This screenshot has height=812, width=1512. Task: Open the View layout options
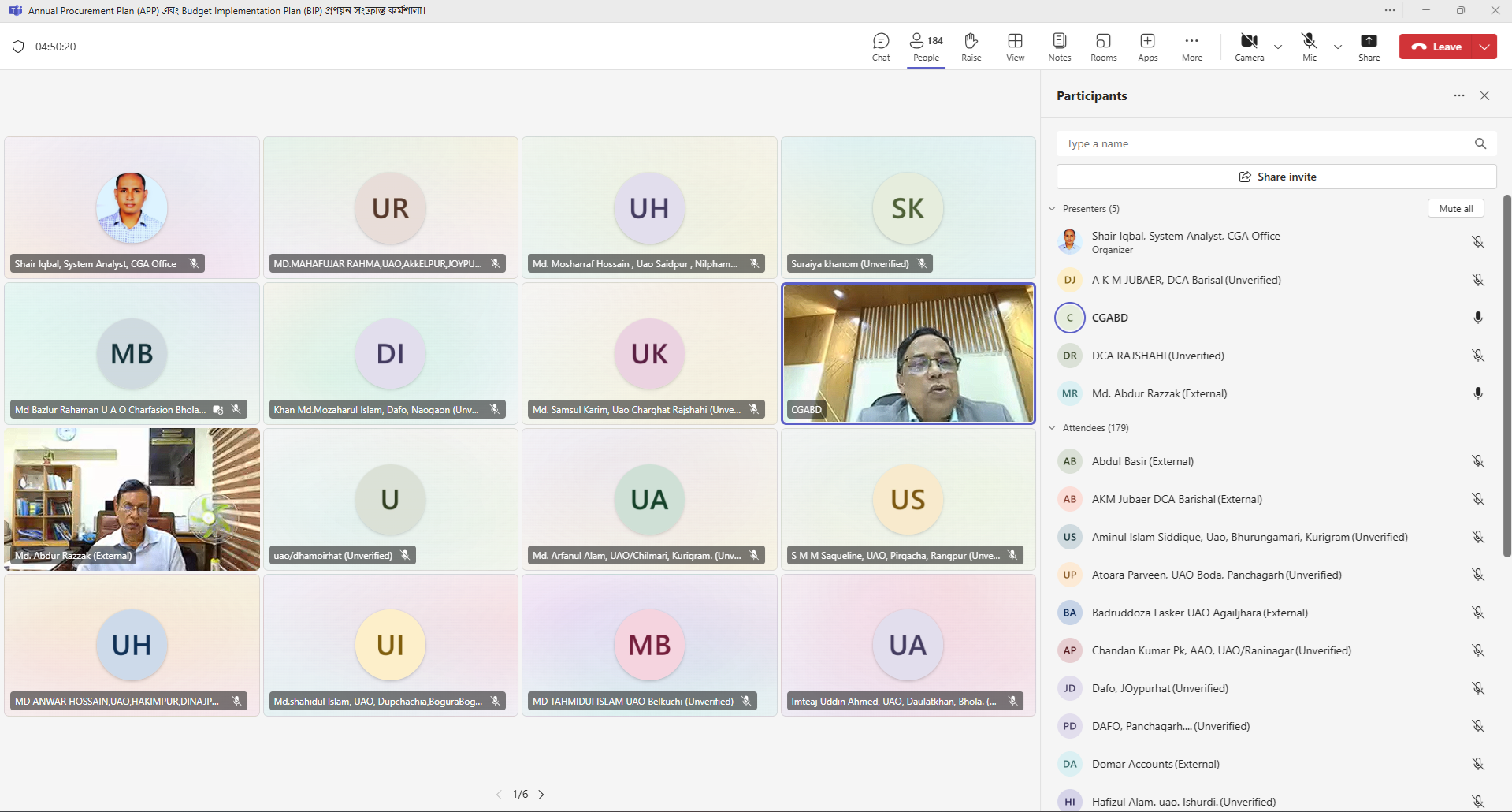point(1015,47)
